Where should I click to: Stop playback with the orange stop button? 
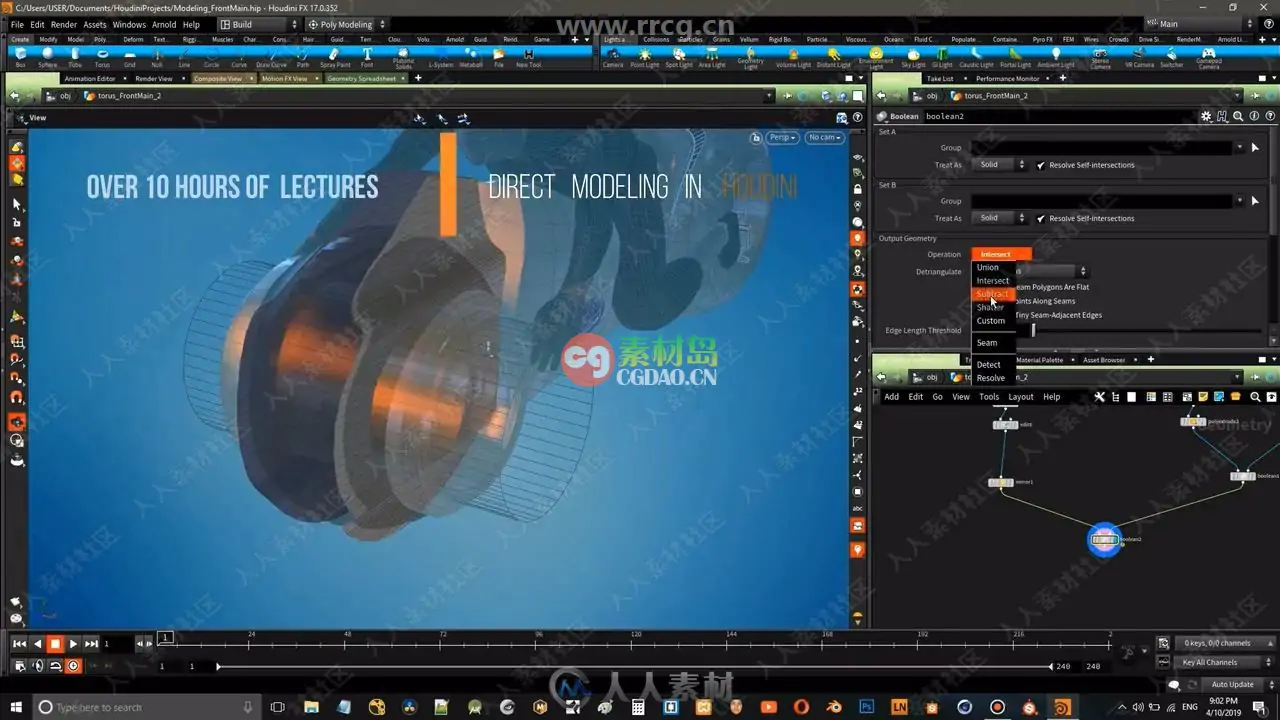(x=55, y=644)
